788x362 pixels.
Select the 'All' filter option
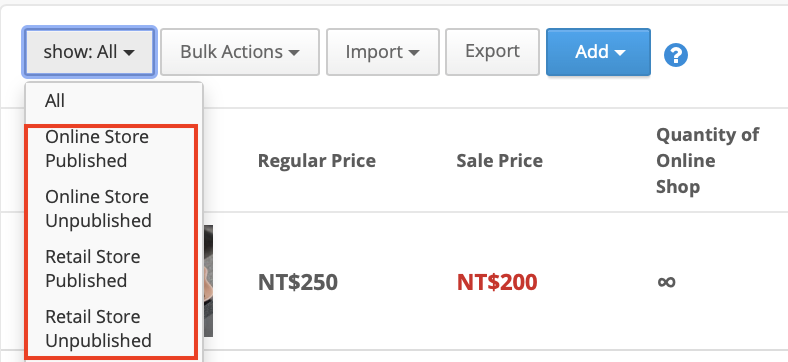[114, 101]
